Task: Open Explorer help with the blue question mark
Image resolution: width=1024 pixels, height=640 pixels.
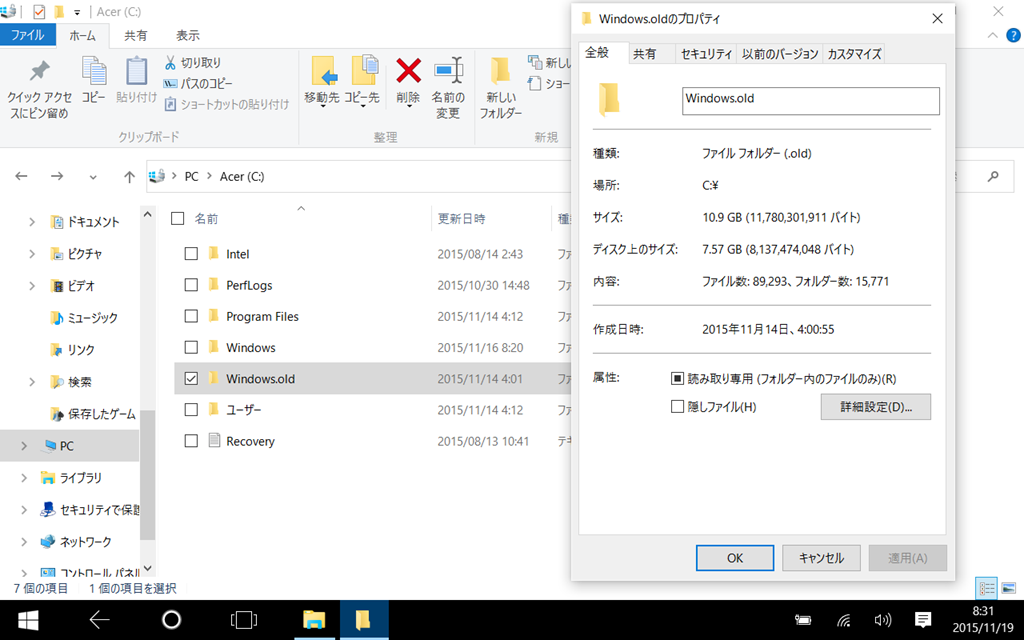Action: pyautogui.click(x=1014, y=35)
